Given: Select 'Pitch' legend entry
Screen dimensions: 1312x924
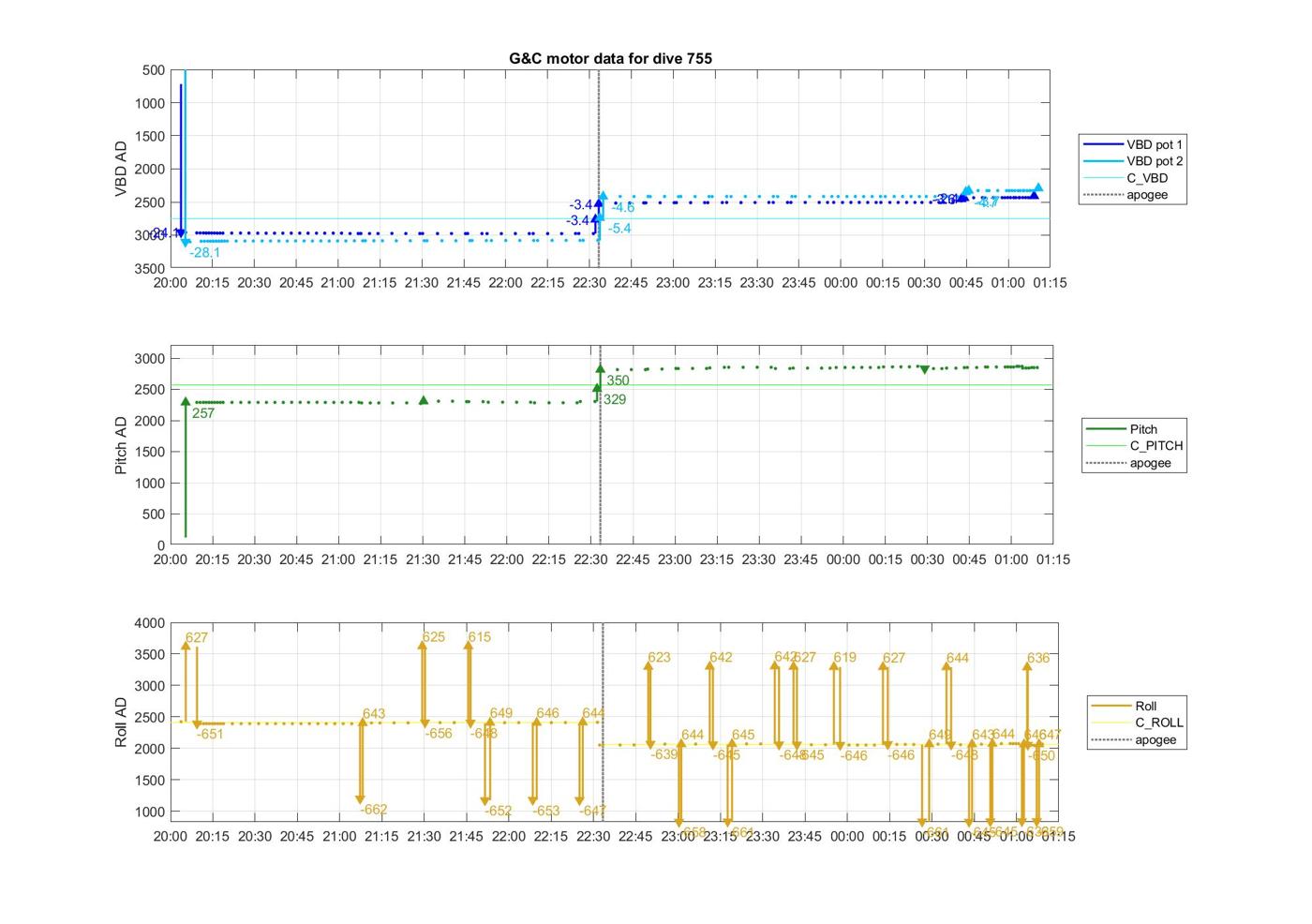Looking at the screenshot, I should 1134,429.
